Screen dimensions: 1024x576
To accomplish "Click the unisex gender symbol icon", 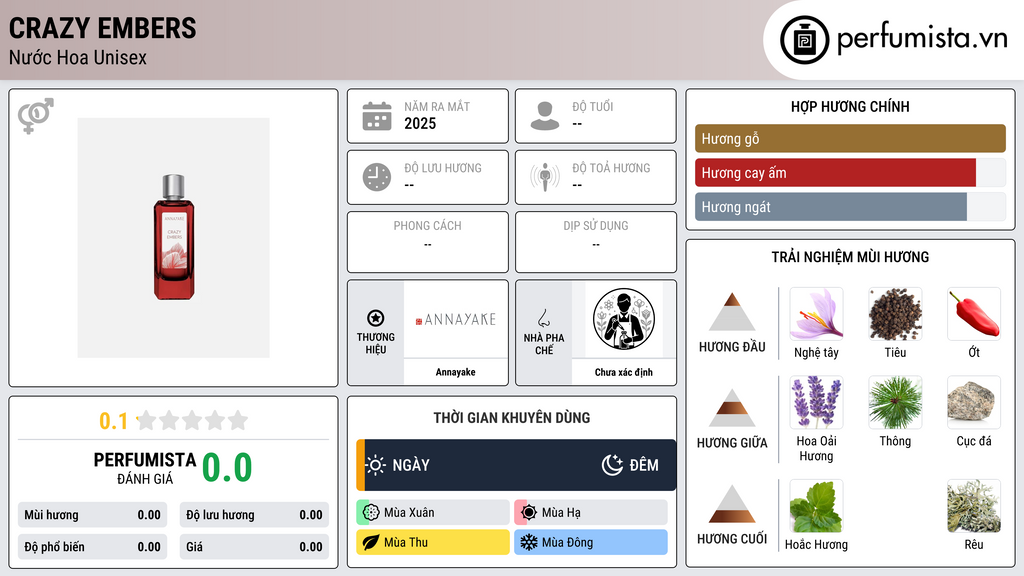I will [36, 116].
